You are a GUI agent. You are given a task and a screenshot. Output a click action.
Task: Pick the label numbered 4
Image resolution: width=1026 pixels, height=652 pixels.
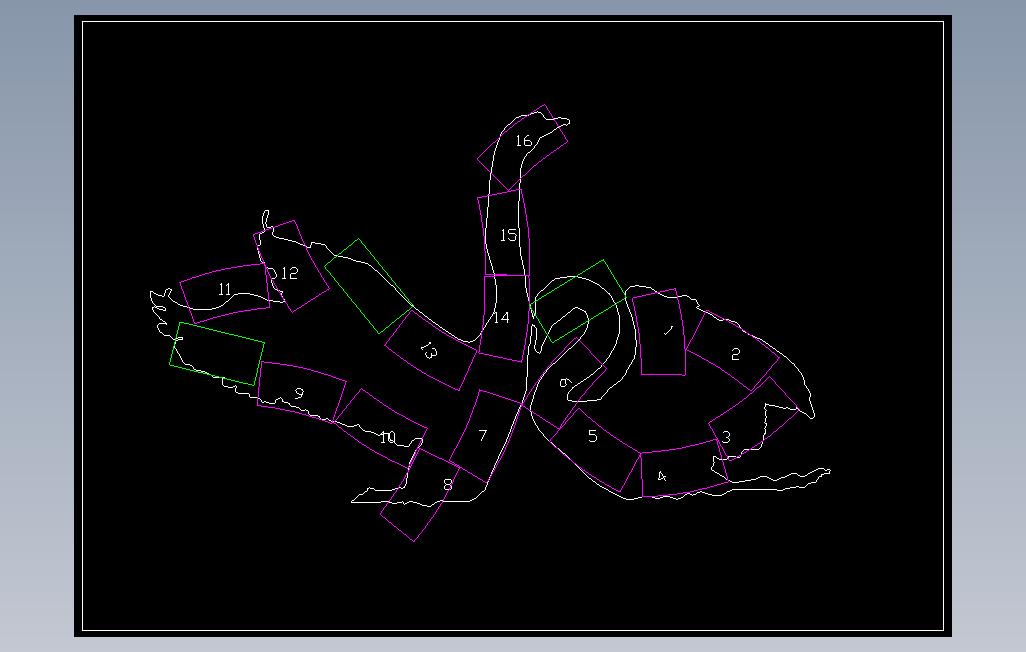click(x=662, y=476)
